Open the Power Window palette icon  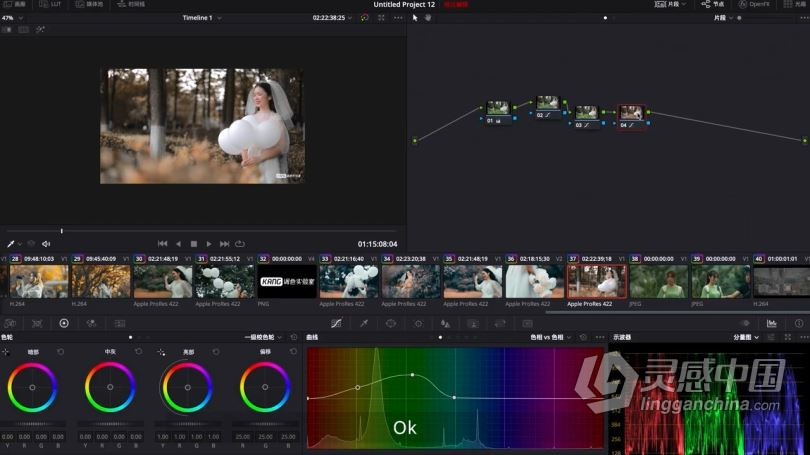[x=391, y=323]
